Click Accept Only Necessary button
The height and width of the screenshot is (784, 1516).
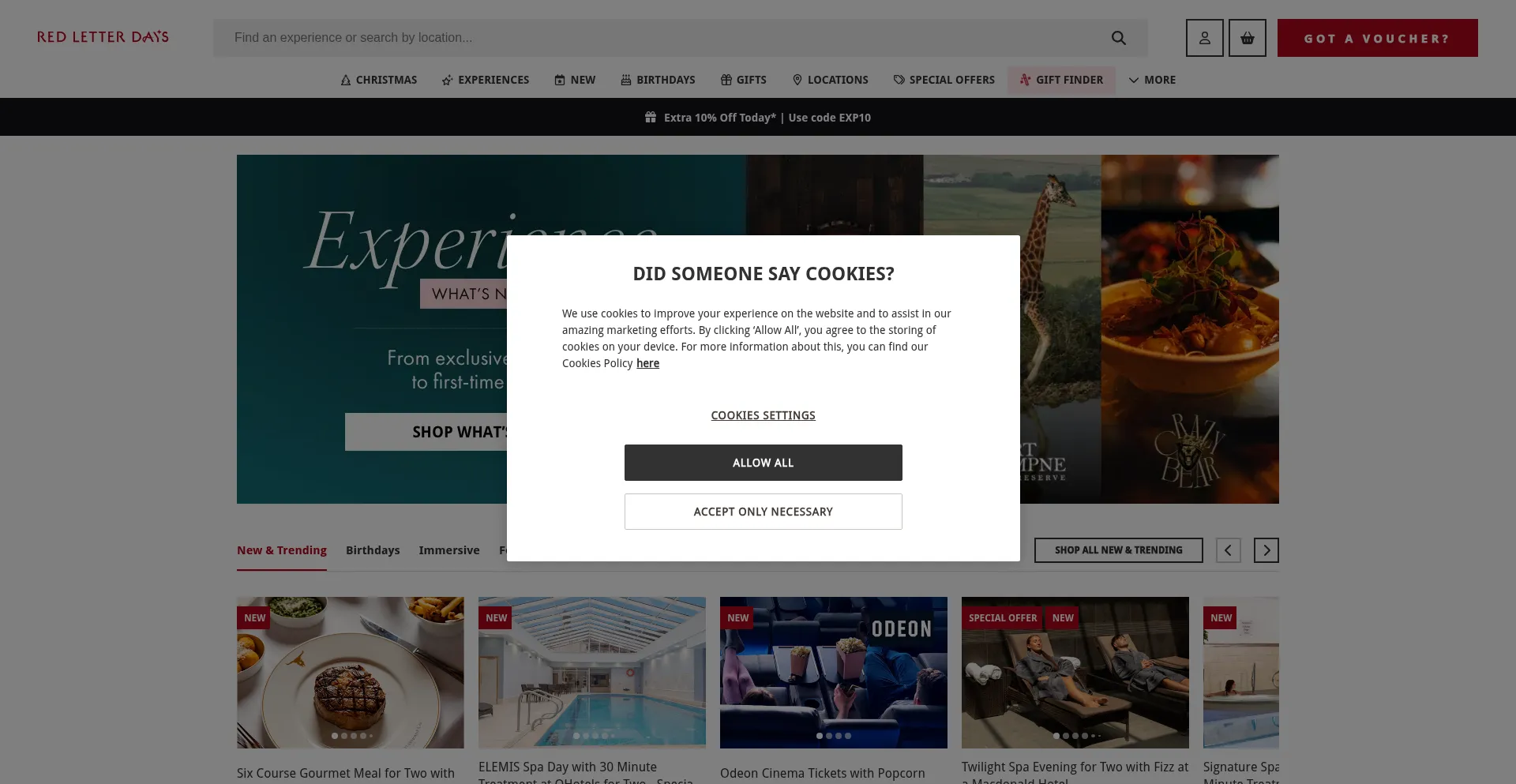(763, 512)
